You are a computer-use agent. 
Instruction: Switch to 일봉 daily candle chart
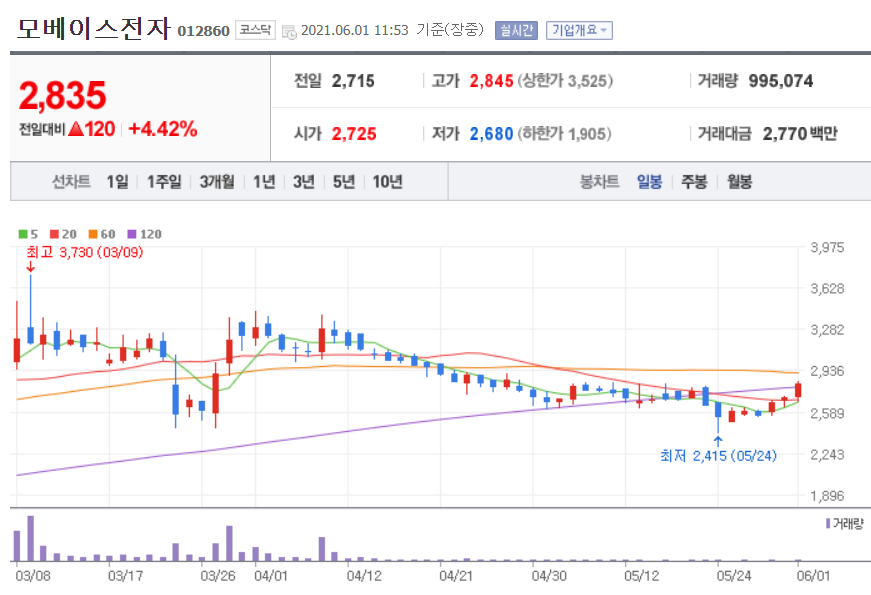tap(649, 182)
